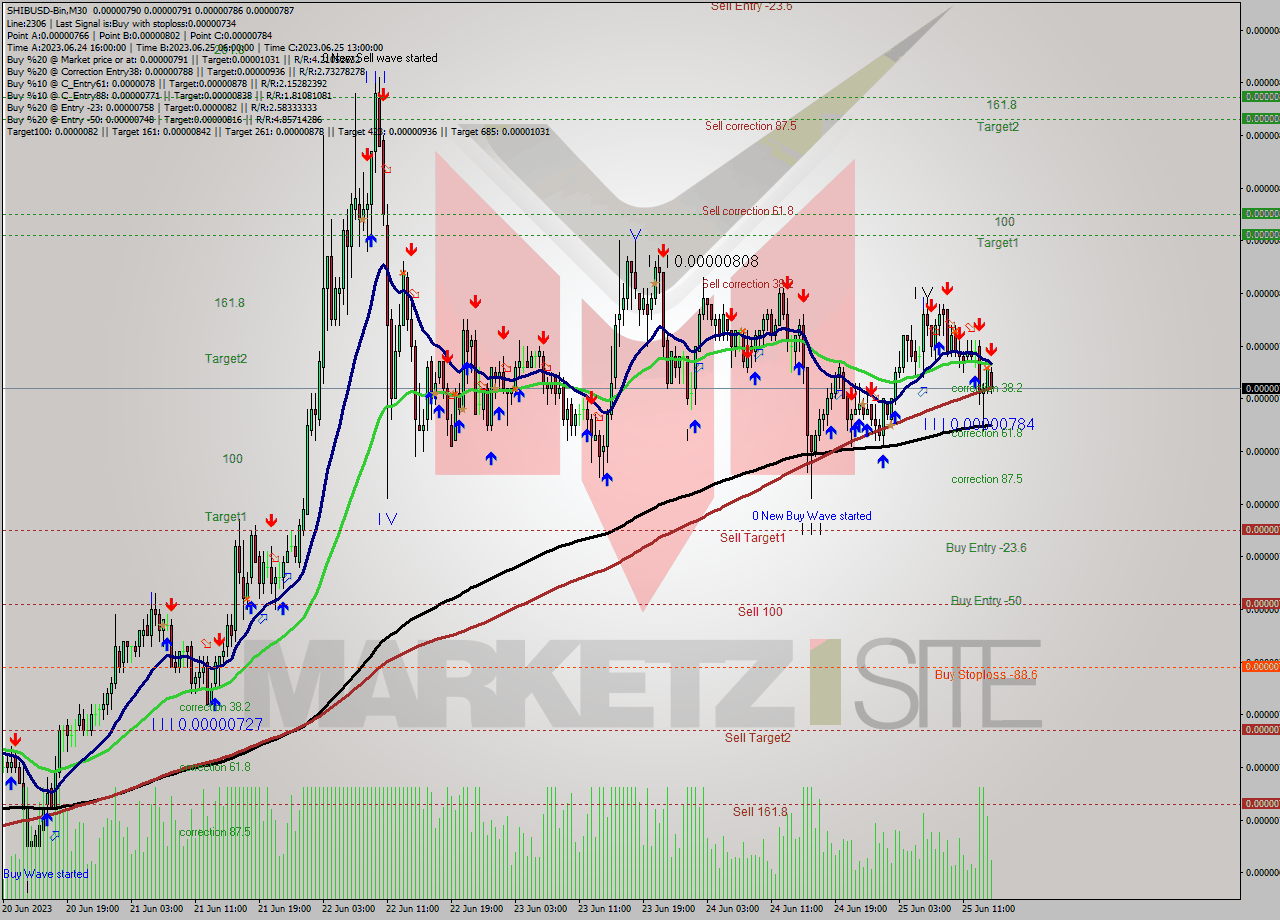
Task: Select the 'Buy Entry -50' label
Action: [986, 601]
